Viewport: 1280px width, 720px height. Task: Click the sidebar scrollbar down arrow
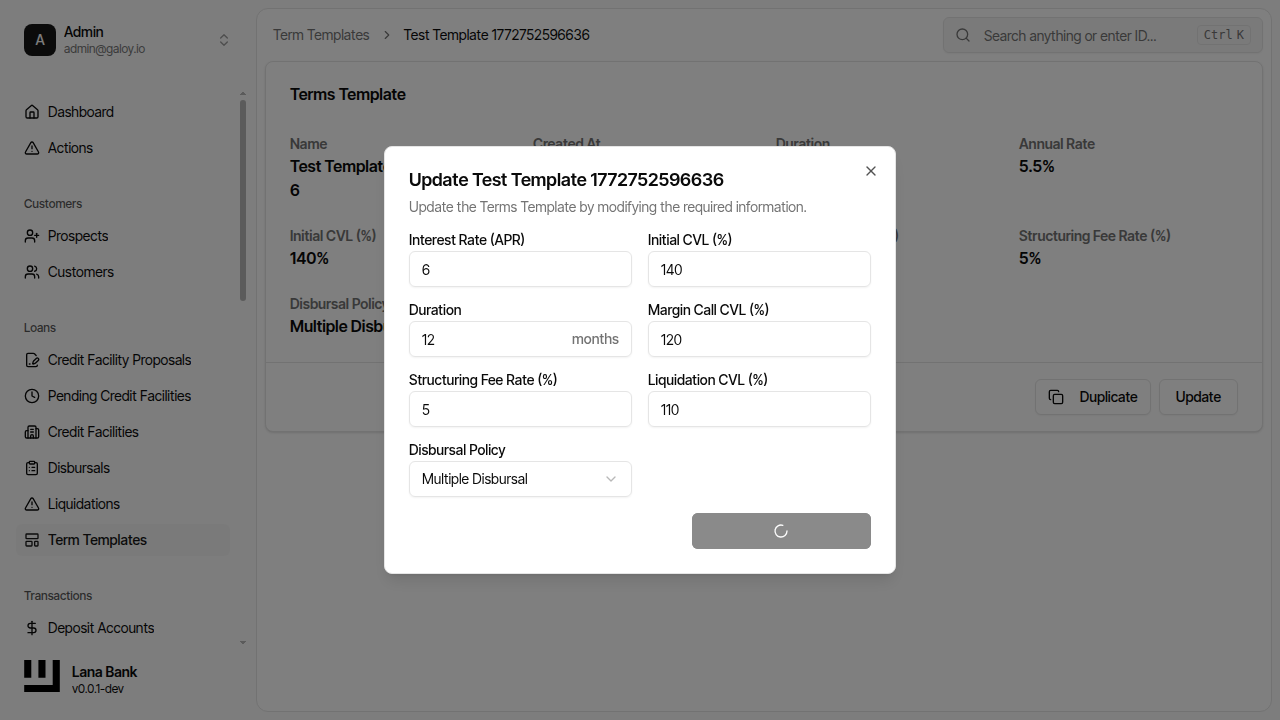(243, 642)
